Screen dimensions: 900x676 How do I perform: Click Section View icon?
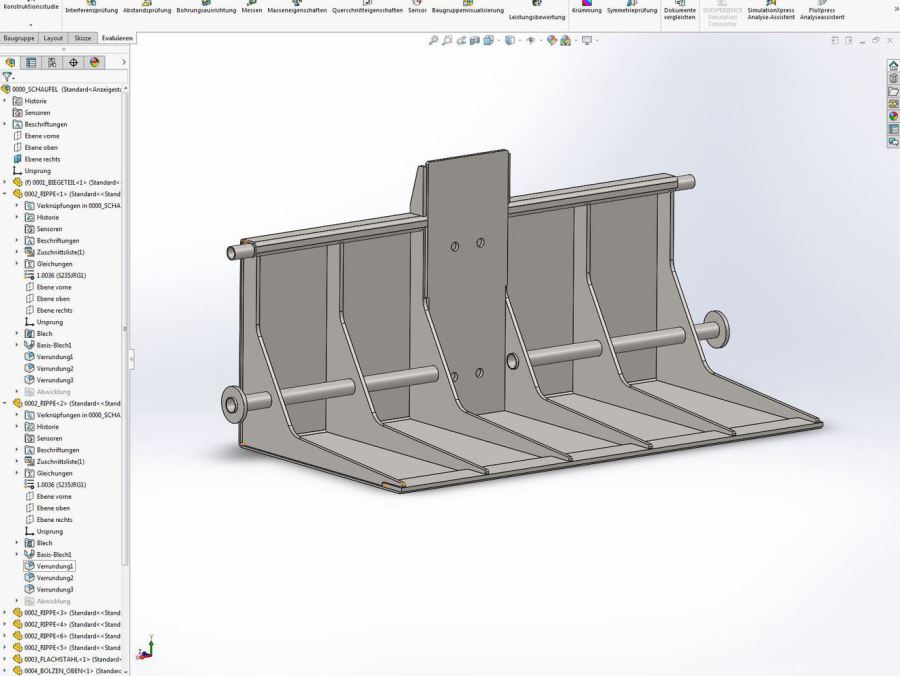point(475,40)
